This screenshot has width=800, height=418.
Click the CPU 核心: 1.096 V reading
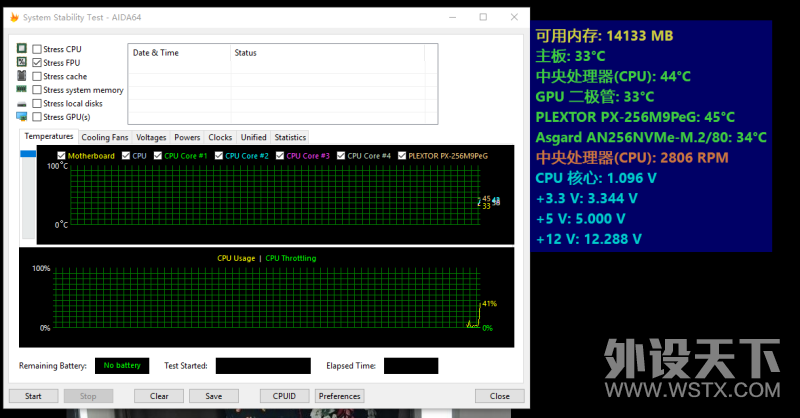click(596, 178)
